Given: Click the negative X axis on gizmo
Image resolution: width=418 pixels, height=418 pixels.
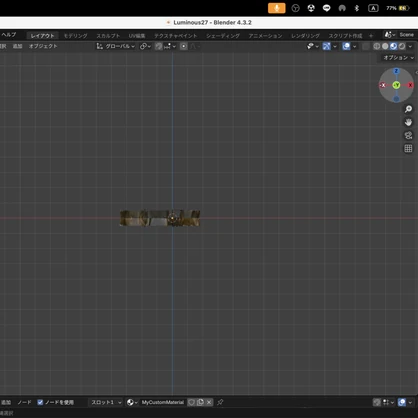Looking at the screenshot, I should [x=383, y=85].
